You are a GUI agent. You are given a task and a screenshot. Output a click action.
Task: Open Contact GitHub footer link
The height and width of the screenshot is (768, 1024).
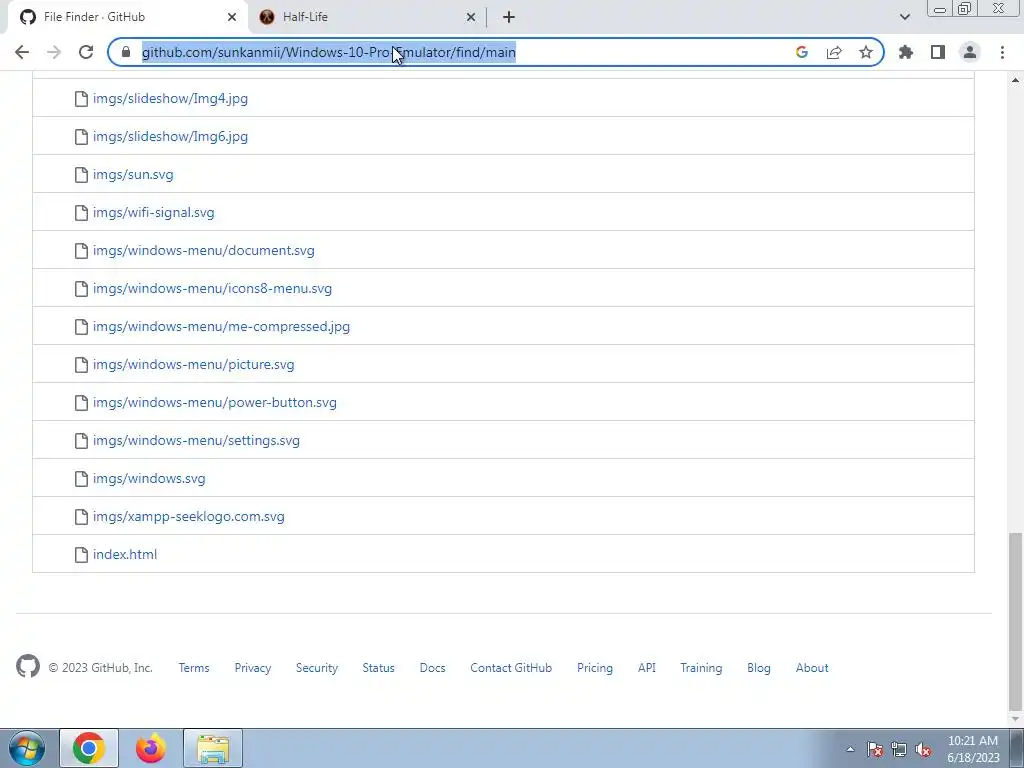tap(511, 668)
